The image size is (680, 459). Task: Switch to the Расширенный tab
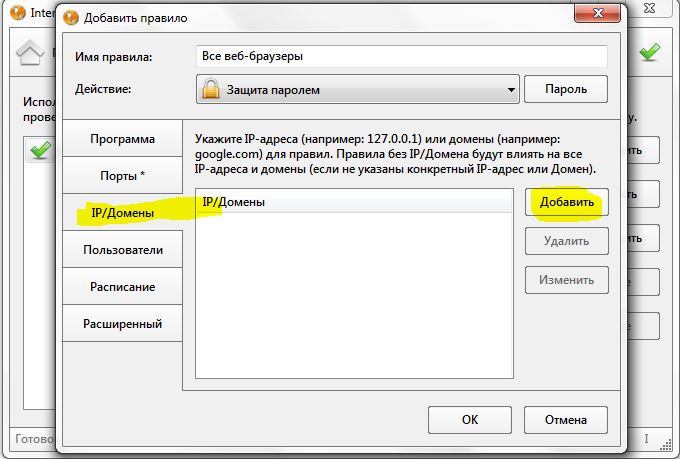pyautogui.click(x=122, y=323)
